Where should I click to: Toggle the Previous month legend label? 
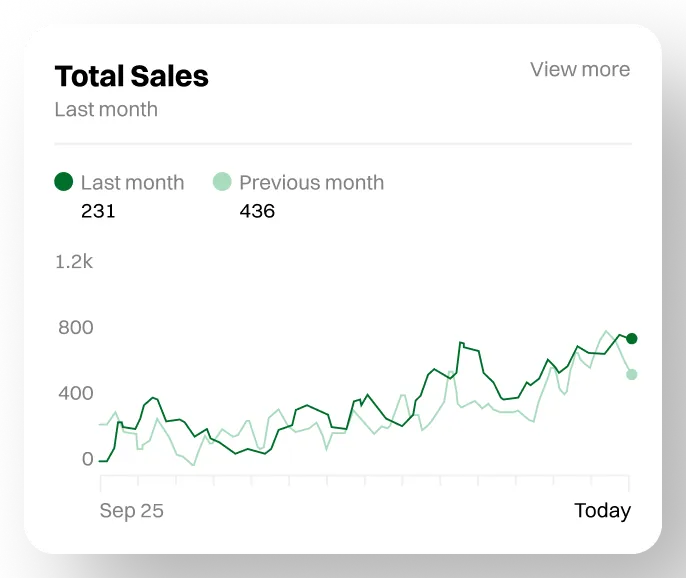311,183
